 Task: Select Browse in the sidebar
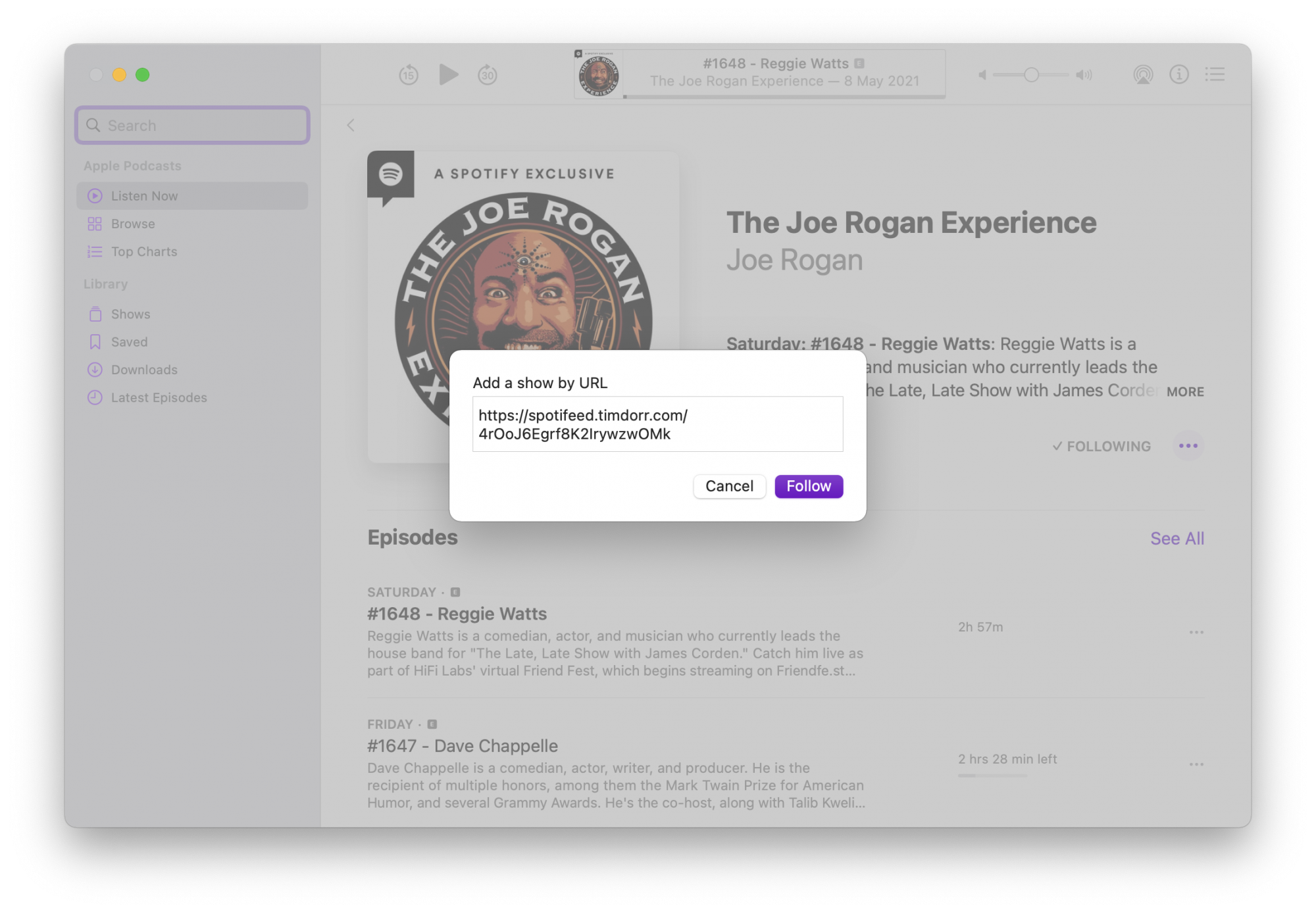(x=133, y=224)
